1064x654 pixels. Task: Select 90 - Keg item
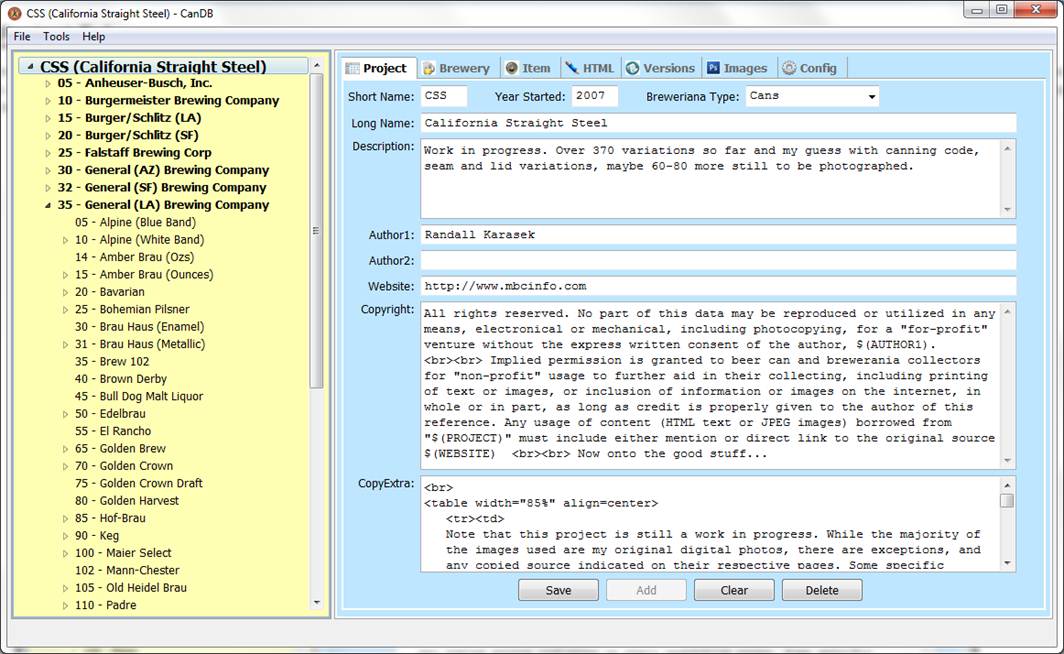pyautogui.click(x=96, y=536)
